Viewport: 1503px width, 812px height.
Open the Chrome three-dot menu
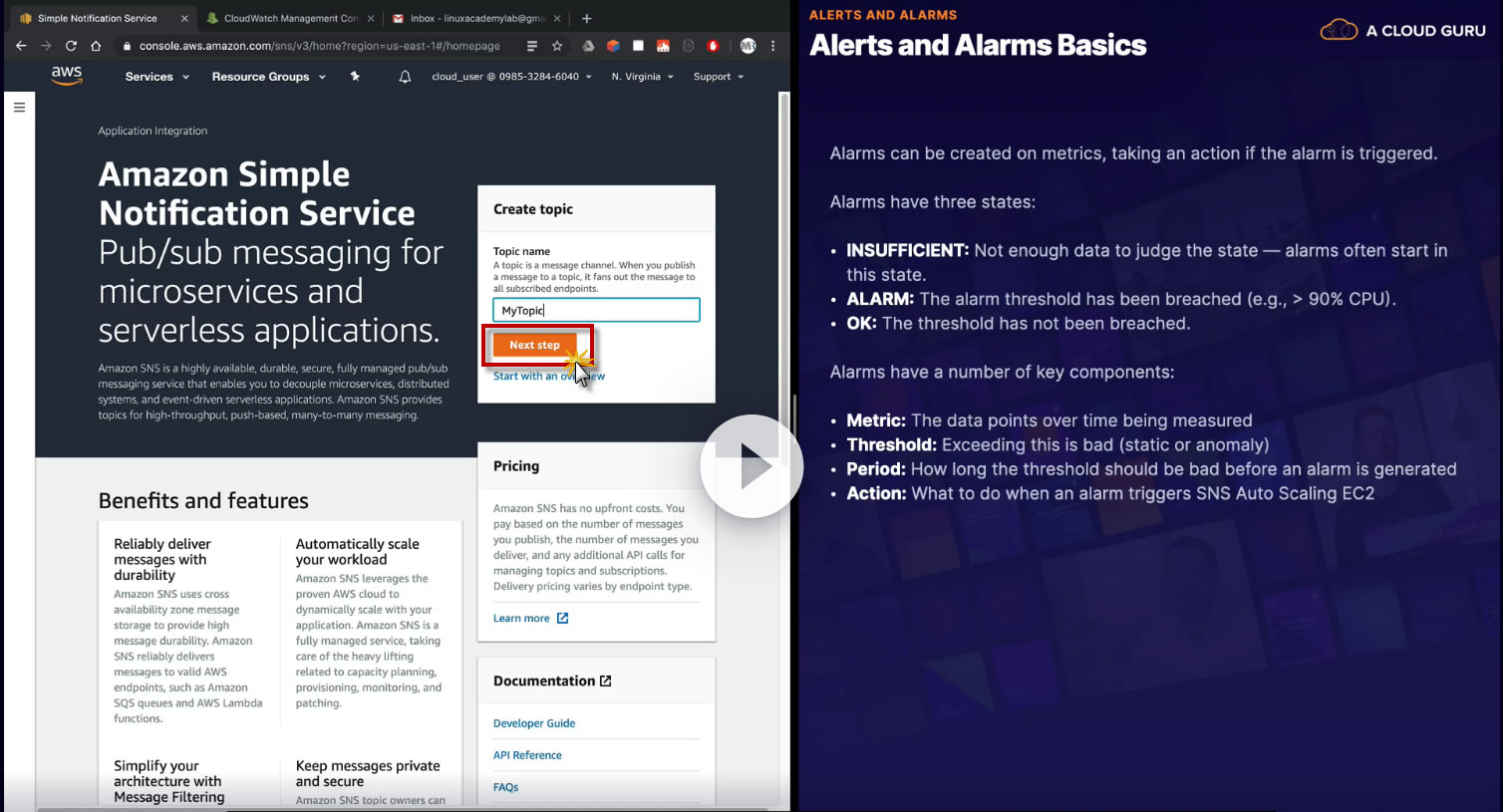772,46
